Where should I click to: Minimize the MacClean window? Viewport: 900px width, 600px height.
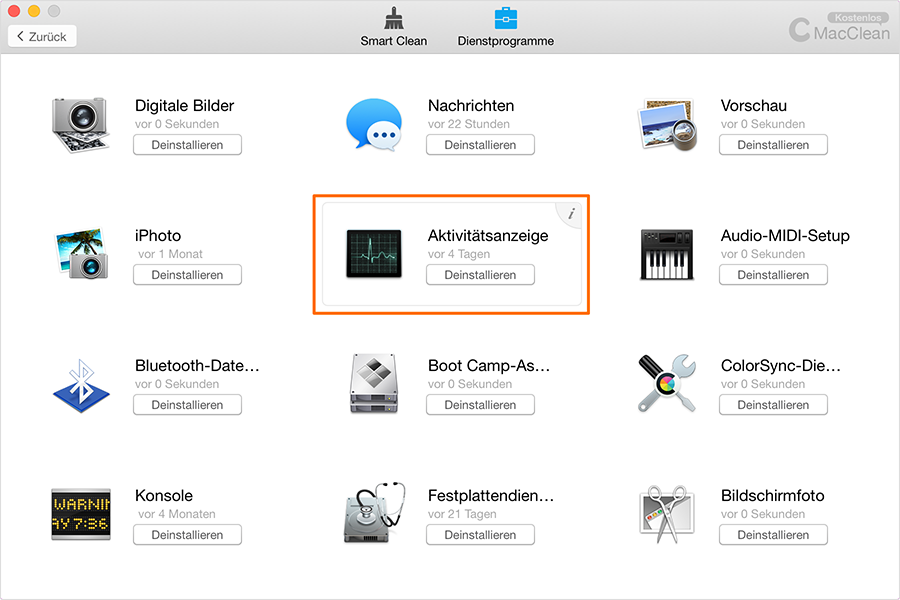coord(34,10)
